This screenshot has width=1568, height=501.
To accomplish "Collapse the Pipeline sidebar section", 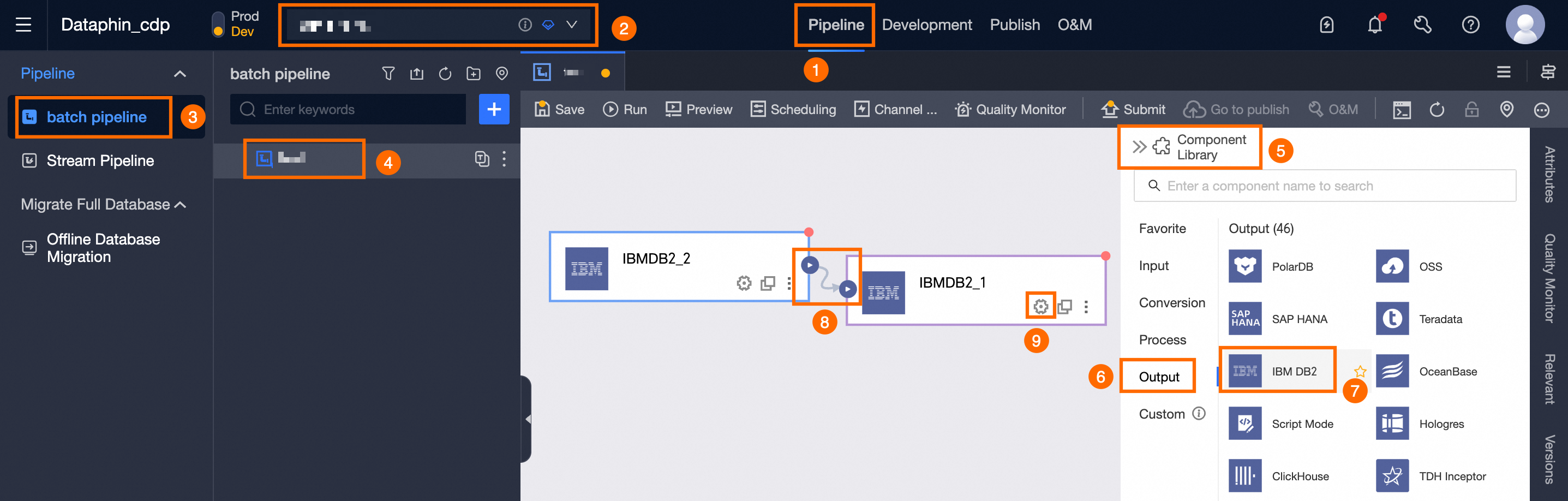I will tap(179, 74).
